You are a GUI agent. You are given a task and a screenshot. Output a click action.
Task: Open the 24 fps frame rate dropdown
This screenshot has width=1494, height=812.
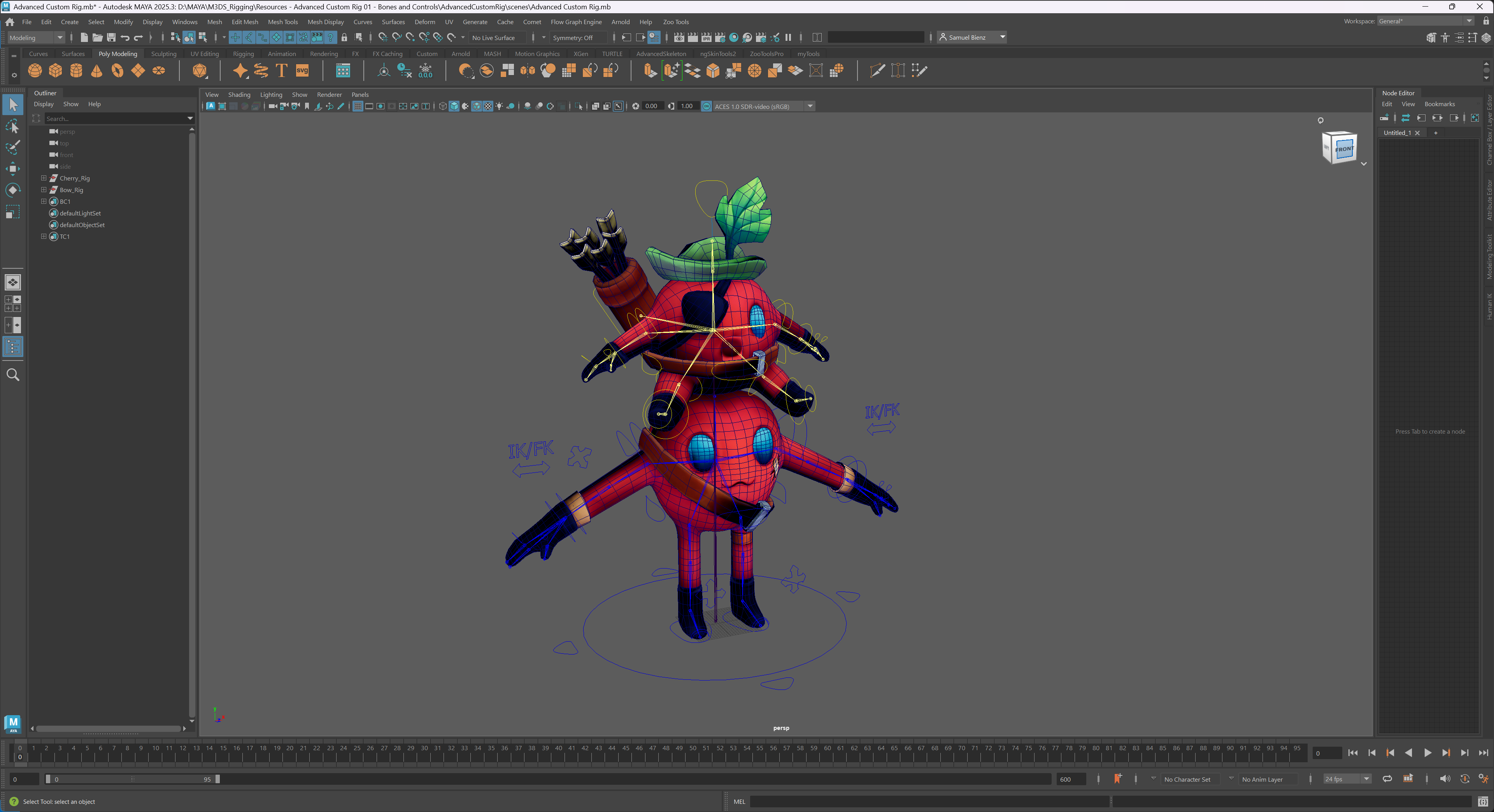(1347, 779)
